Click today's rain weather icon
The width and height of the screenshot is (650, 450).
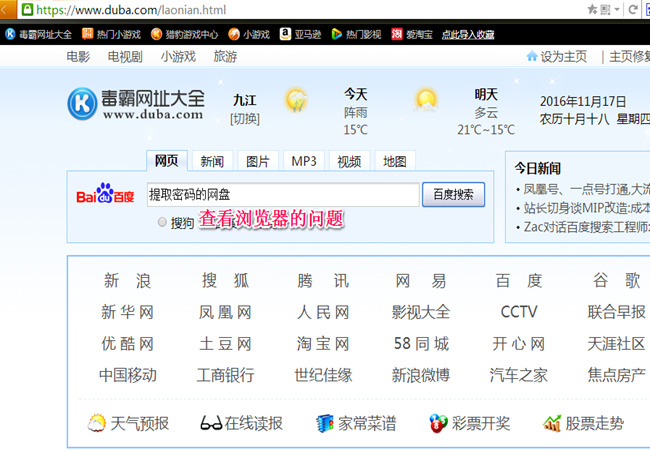(296, 100)
